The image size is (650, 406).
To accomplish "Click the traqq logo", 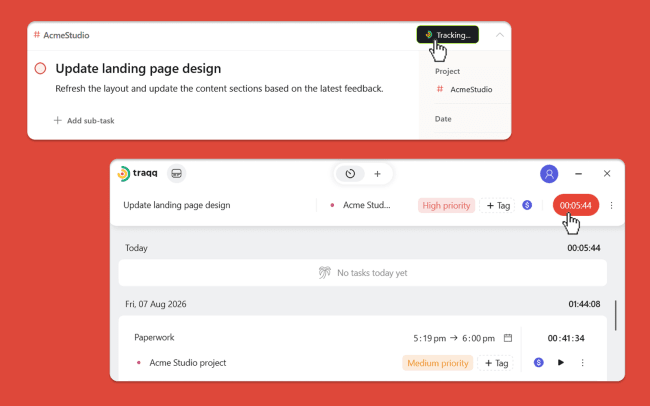I will (x=137, y=173).
